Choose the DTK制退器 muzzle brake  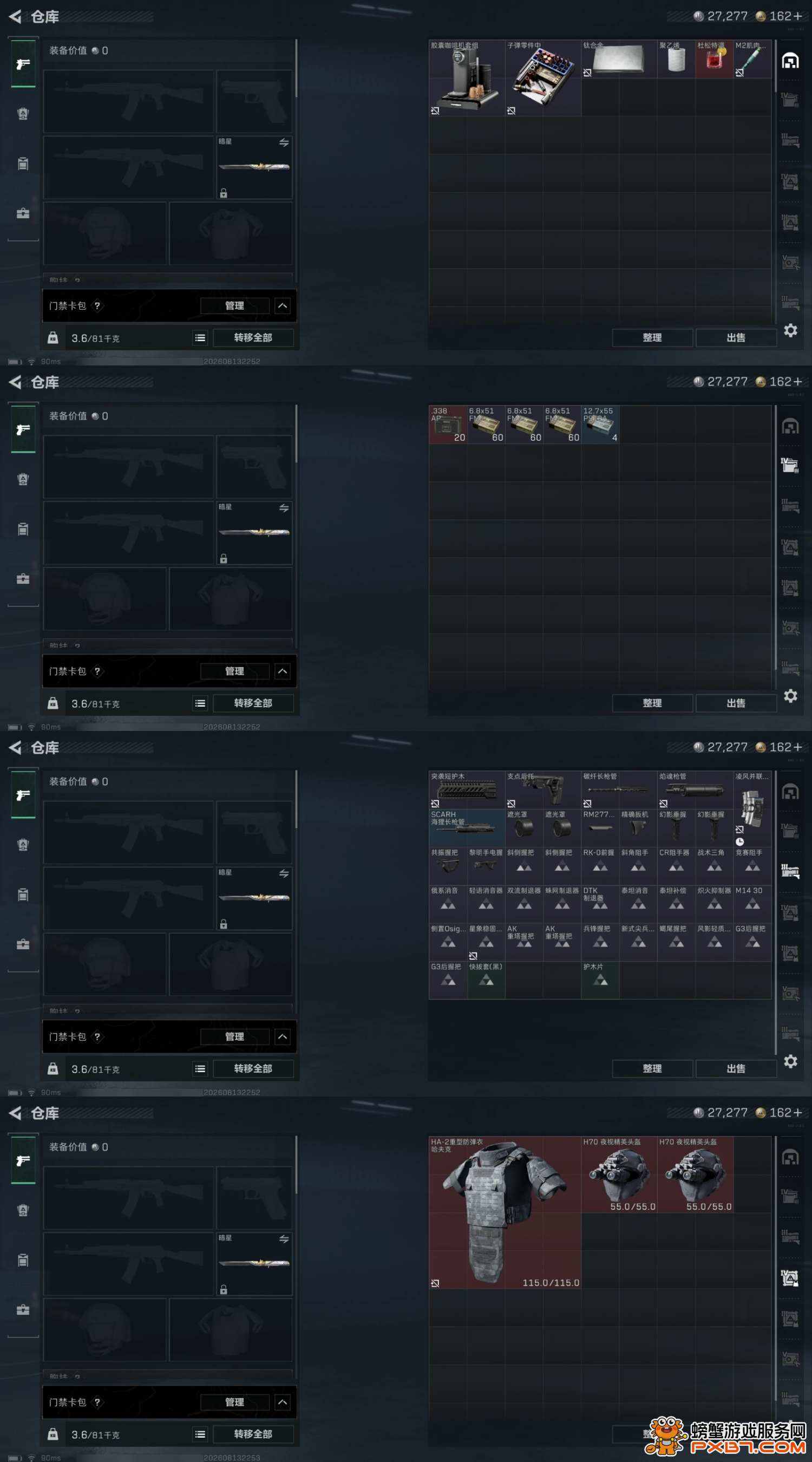coord(600,904)
